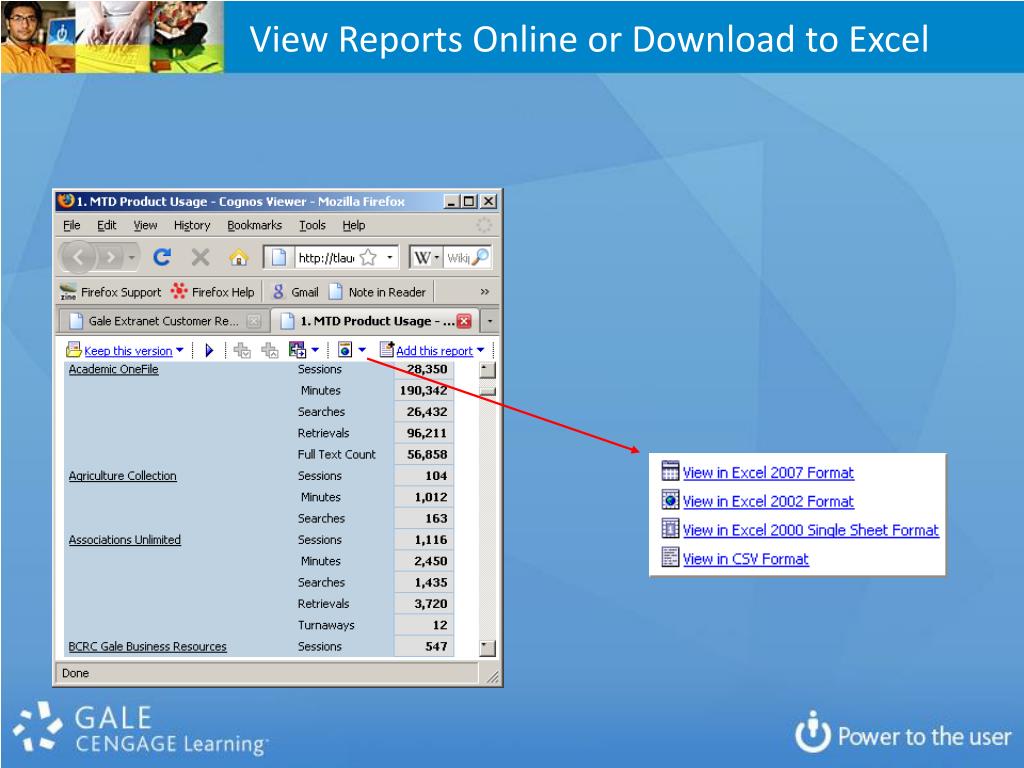
Task: Click the Go to related links icon
Action: tap(297, 350)
